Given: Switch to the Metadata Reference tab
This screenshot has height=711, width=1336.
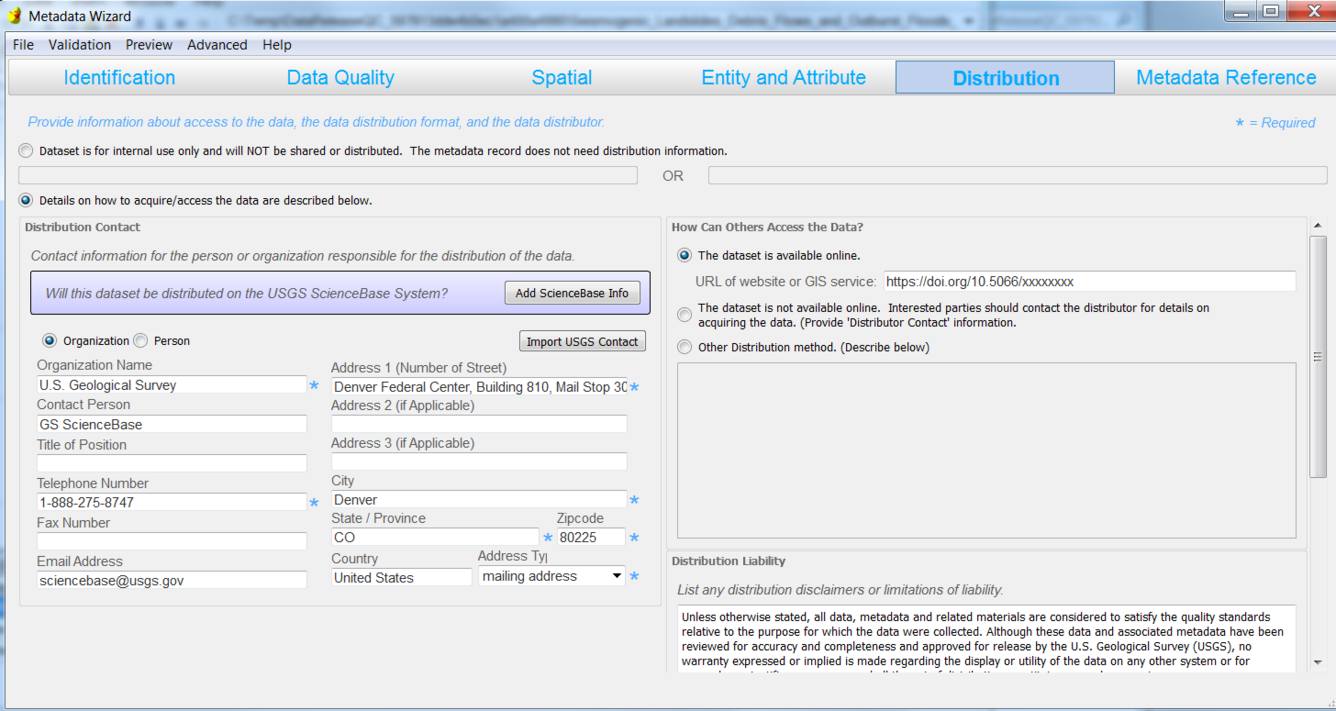Looking at the screenshot, I should point(1226,78).
